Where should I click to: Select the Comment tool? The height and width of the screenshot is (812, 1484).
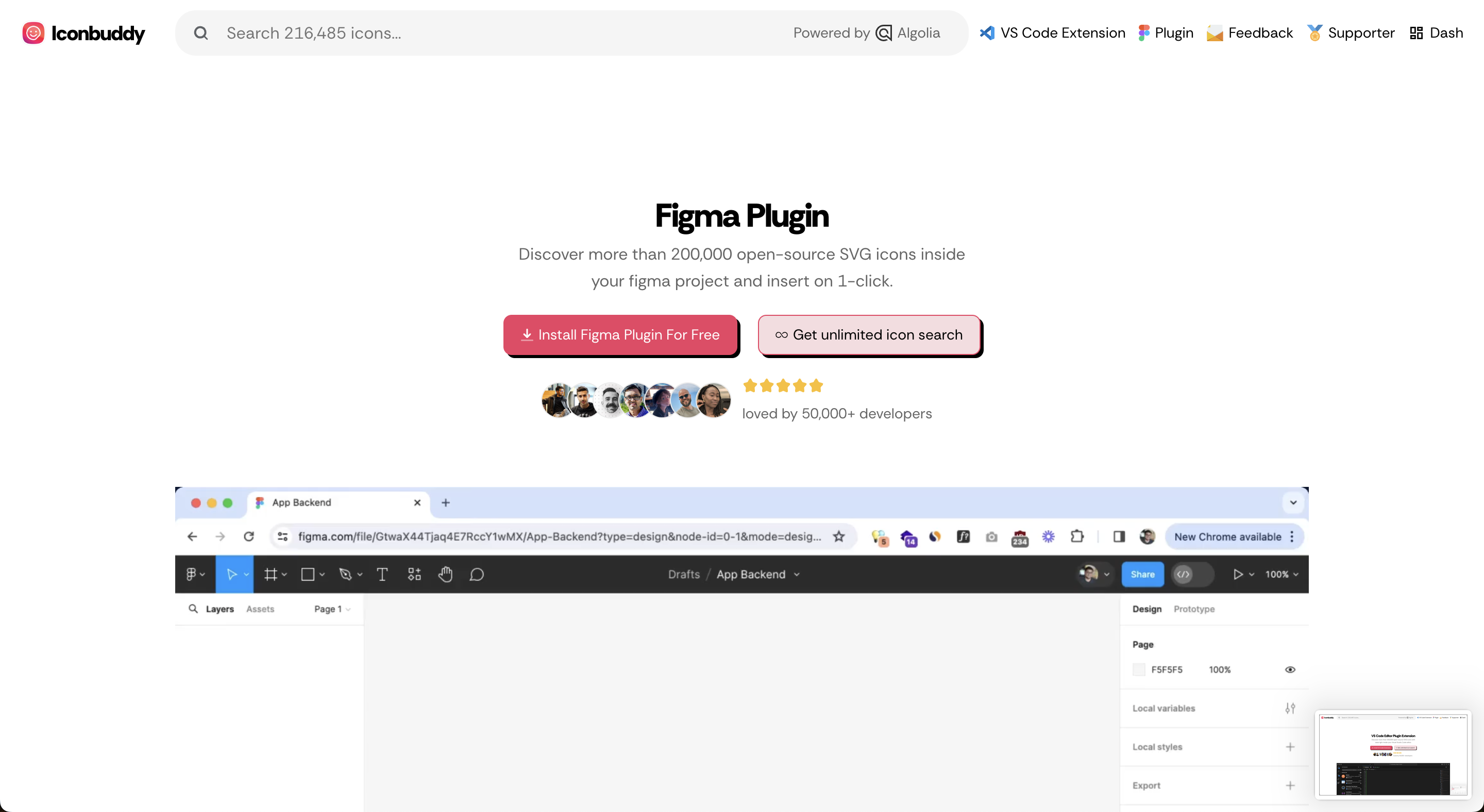point(477,574)
